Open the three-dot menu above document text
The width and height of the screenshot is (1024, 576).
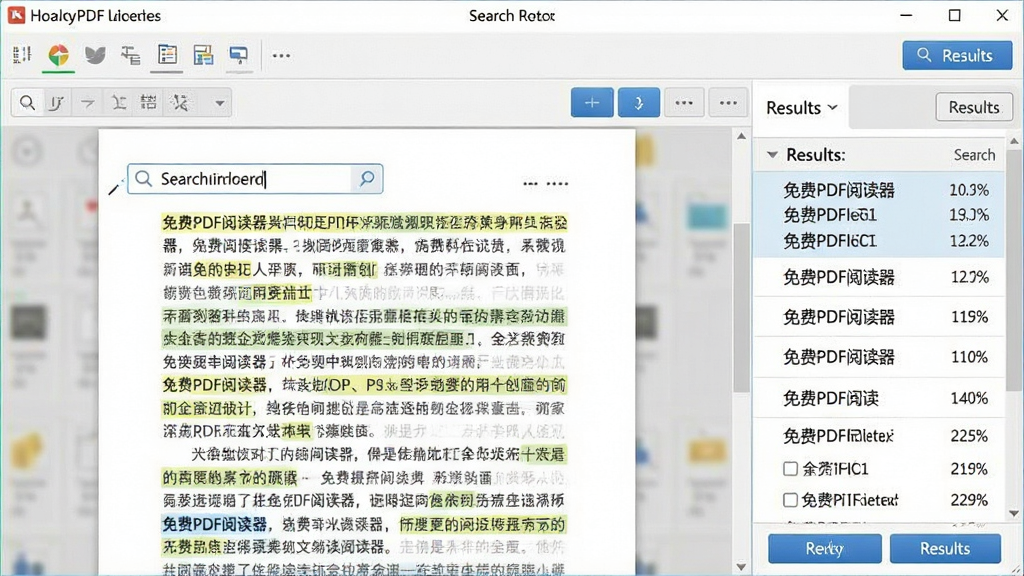pos(530,184)
